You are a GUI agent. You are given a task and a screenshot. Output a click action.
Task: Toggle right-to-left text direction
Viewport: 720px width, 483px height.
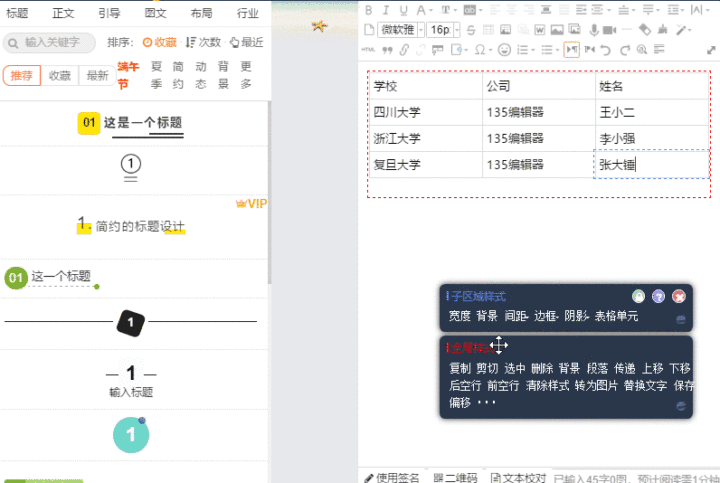590,49
